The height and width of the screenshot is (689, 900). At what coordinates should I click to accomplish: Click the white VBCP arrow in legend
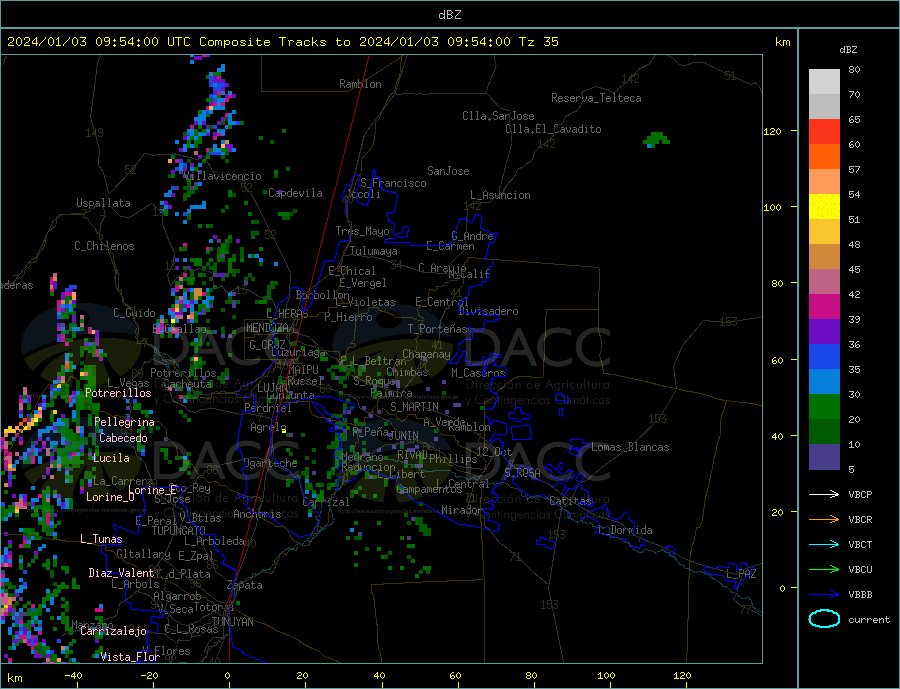(x=824, y=494)
